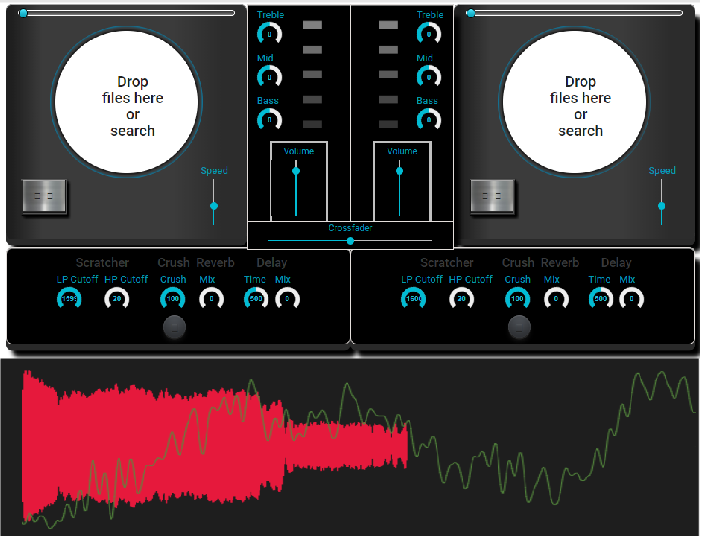Click the red waveform in the visualizer
The width and height of the screenshot is (702, 536).
click(x=200, y=440)
